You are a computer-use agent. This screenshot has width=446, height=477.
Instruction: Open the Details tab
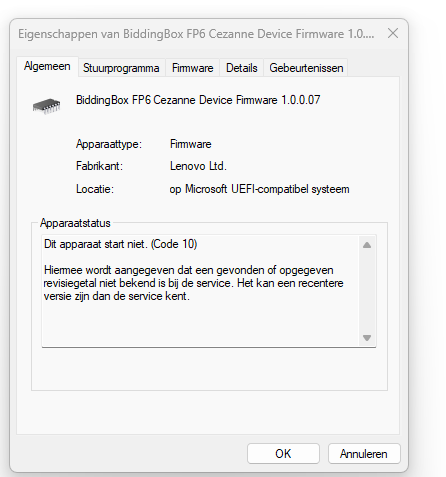coord(242,68)
